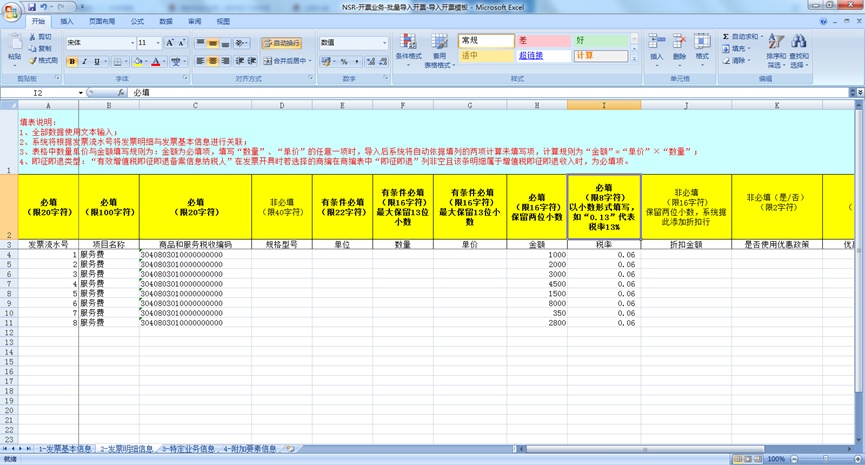Image resolution: width=865 pixels, height=465 pixels.
Task: Toggle top vertical alignment
Action: tap(200, 42)
